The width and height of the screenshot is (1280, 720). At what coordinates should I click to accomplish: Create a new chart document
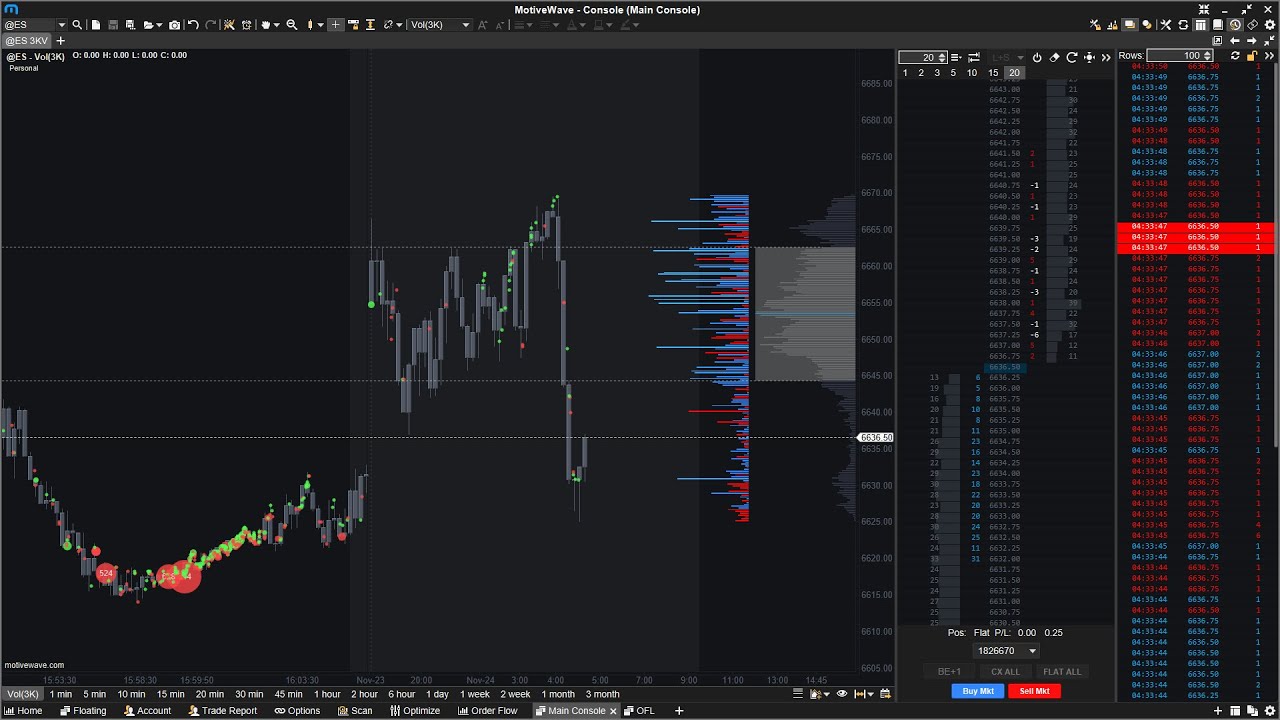click(x=96, y=25)
